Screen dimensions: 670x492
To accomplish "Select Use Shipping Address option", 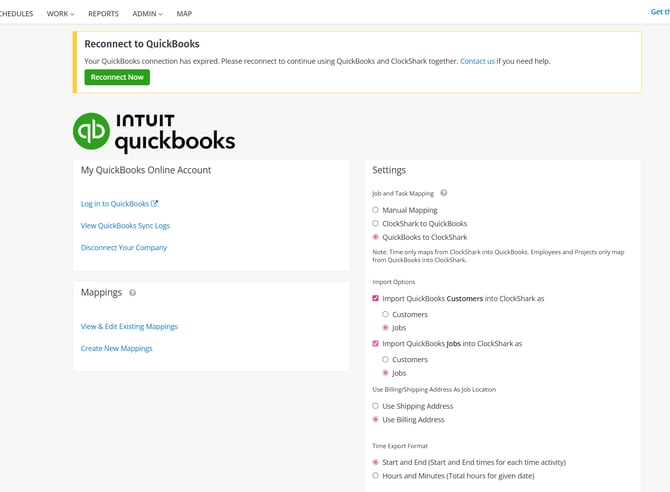I will coord(375,406).
